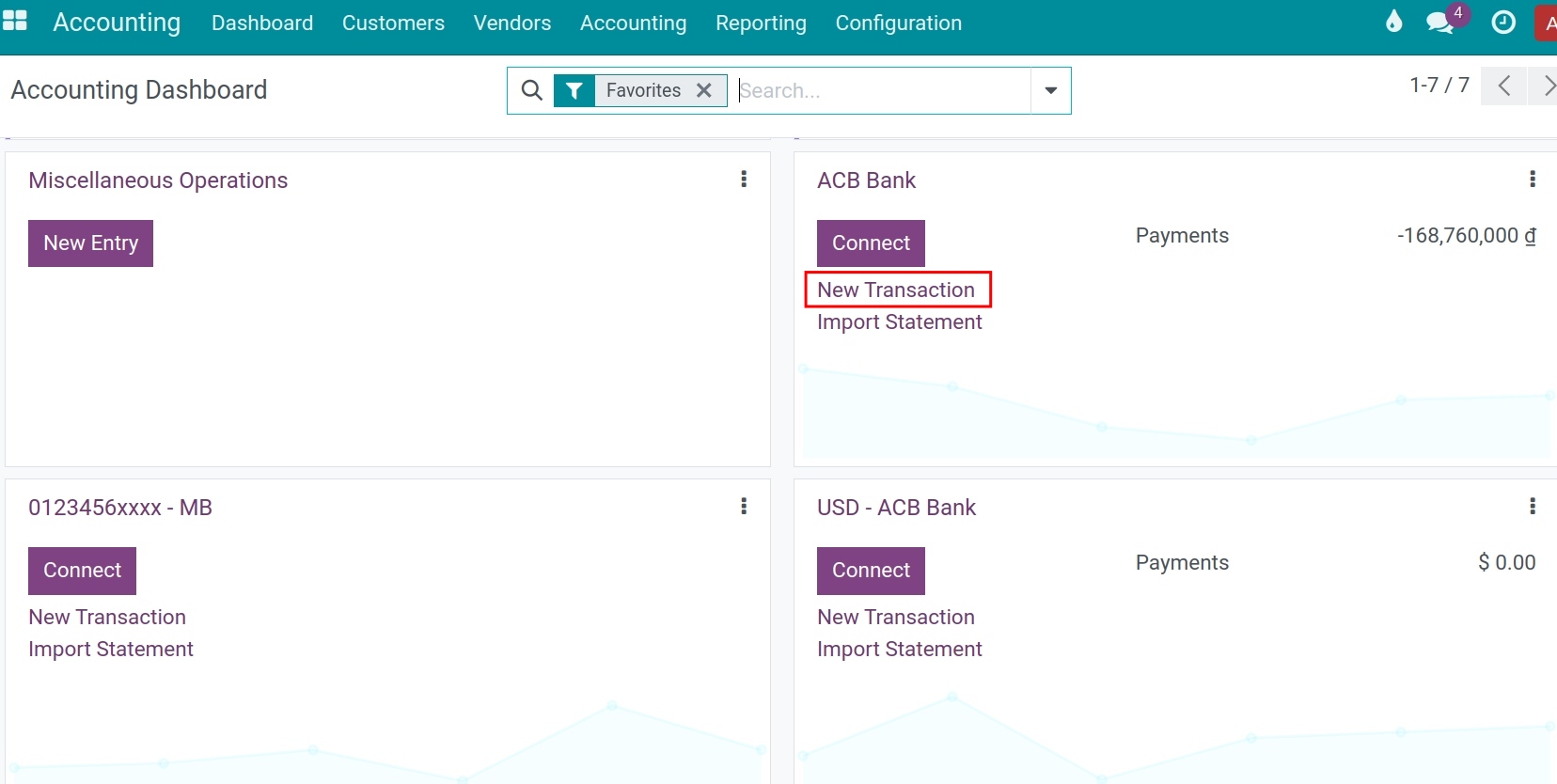Open the USD - ACB Bank journal title

coord(896,508)
